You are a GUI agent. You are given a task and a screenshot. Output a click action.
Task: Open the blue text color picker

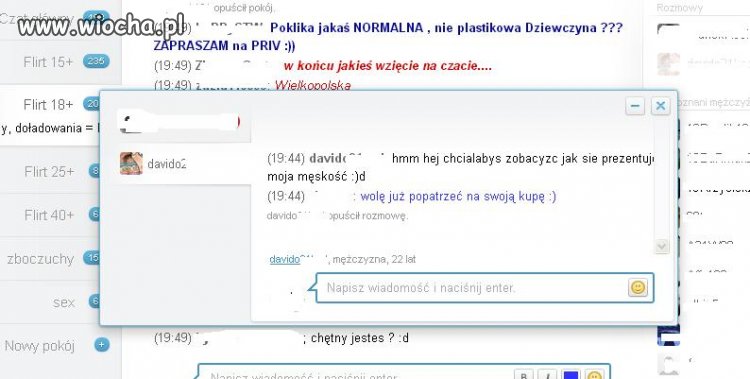pyautogui.click(x=571, y=374)
